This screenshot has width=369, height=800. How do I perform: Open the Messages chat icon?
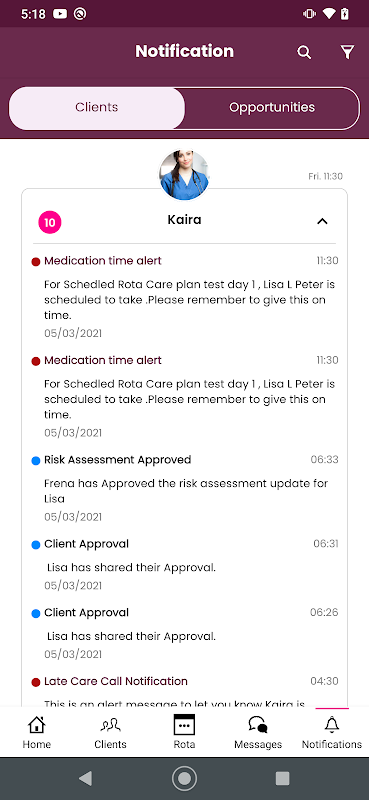(258, 725)
